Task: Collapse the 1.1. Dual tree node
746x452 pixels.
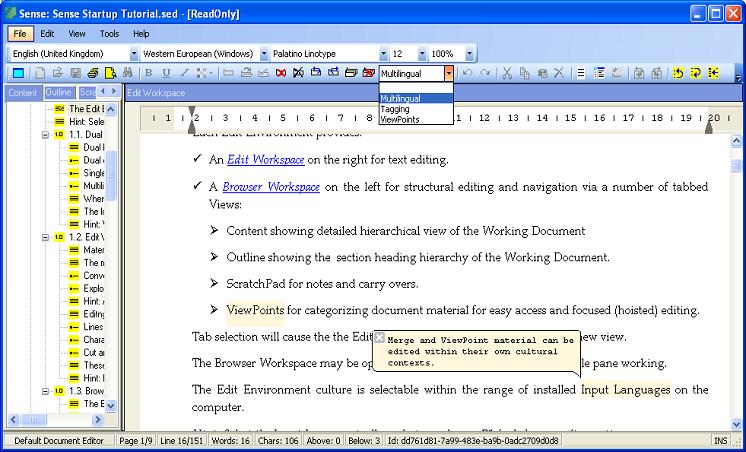Action: (46, 134)
